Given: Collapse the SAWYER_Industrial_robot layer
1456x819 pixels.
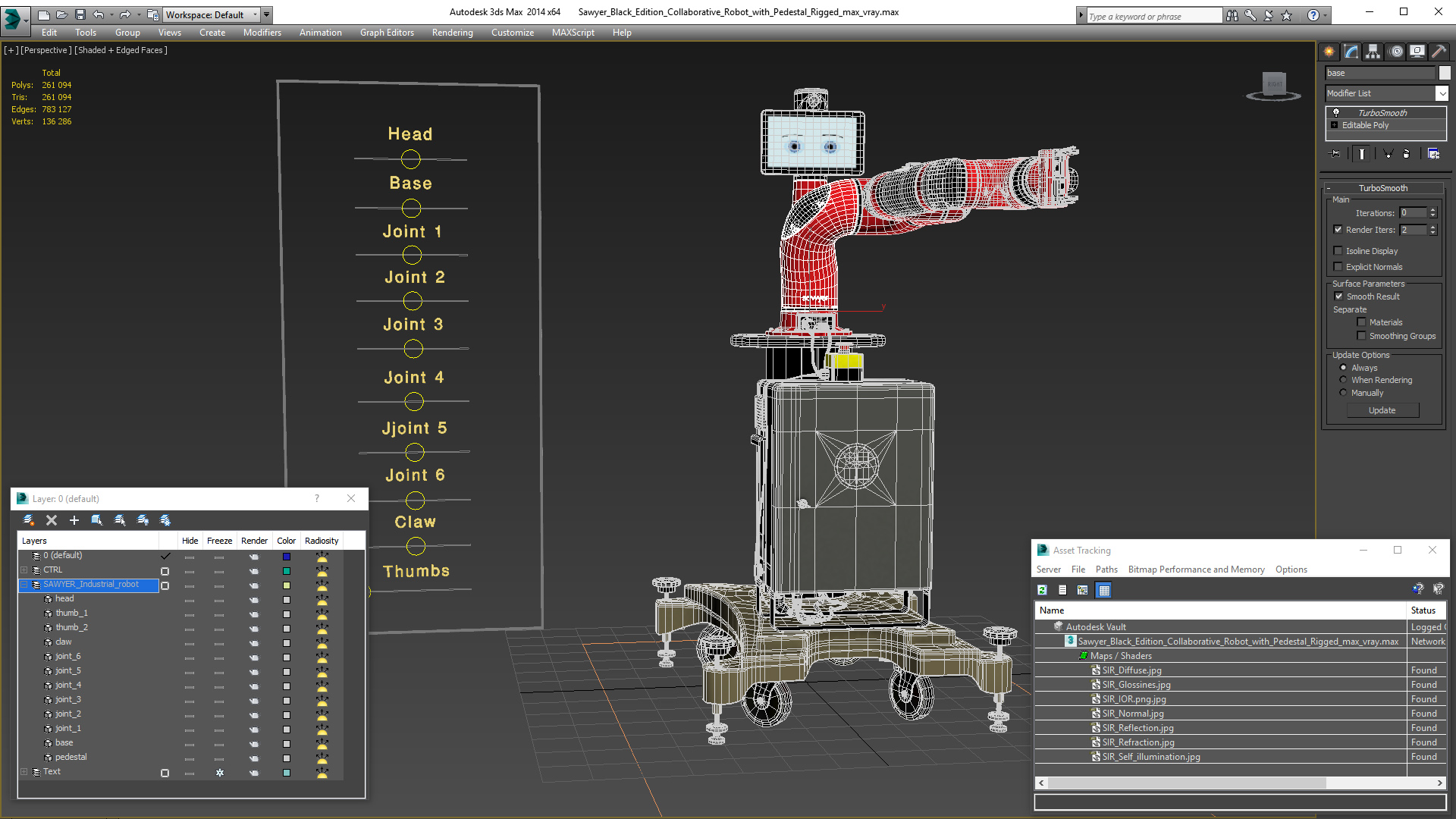Looking at the screenshot, I should click(24, 585).
